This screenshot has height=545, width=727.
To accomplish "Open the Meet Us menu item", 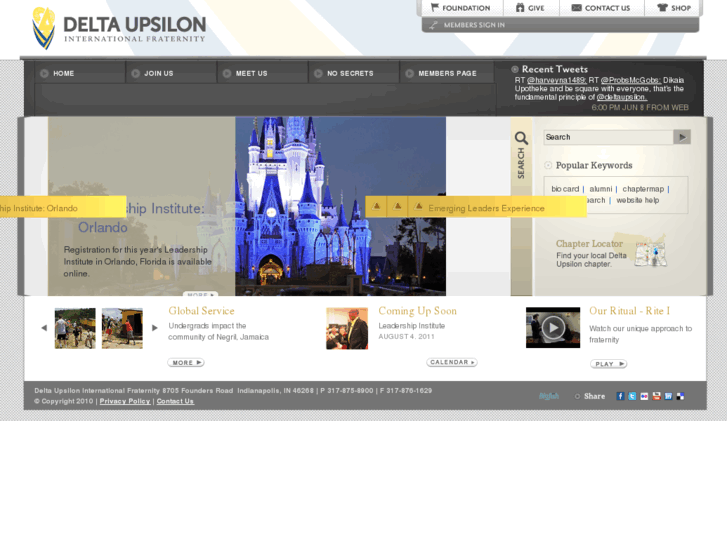I will [x=262, y=73].
